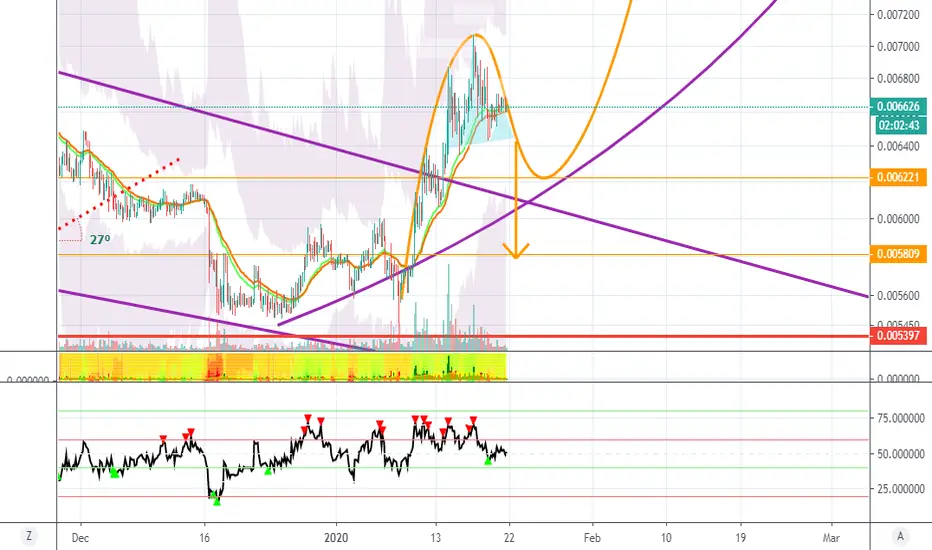Select the thick red horizontal support line
Viewport: 932px width, 550px height.
pos(464,337)
